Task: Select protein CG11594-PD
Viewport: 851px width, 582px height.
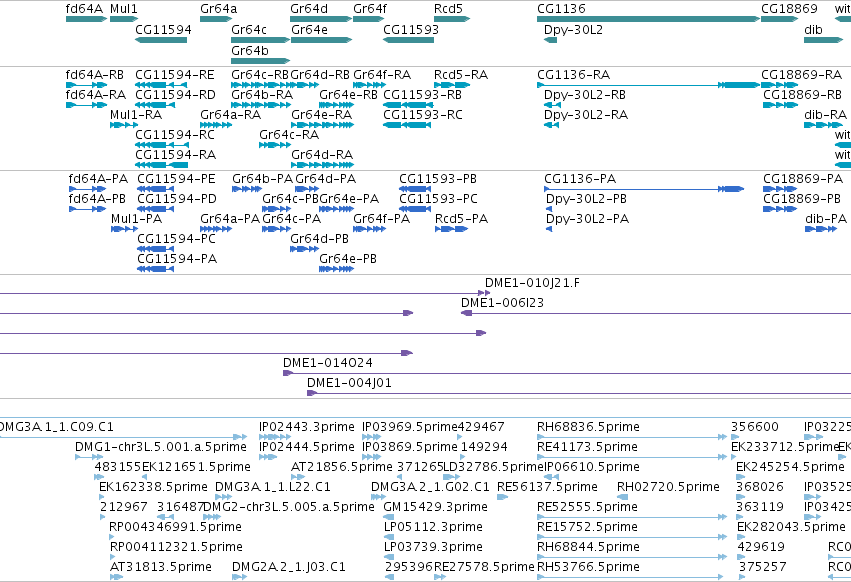Action: [177, 199]
